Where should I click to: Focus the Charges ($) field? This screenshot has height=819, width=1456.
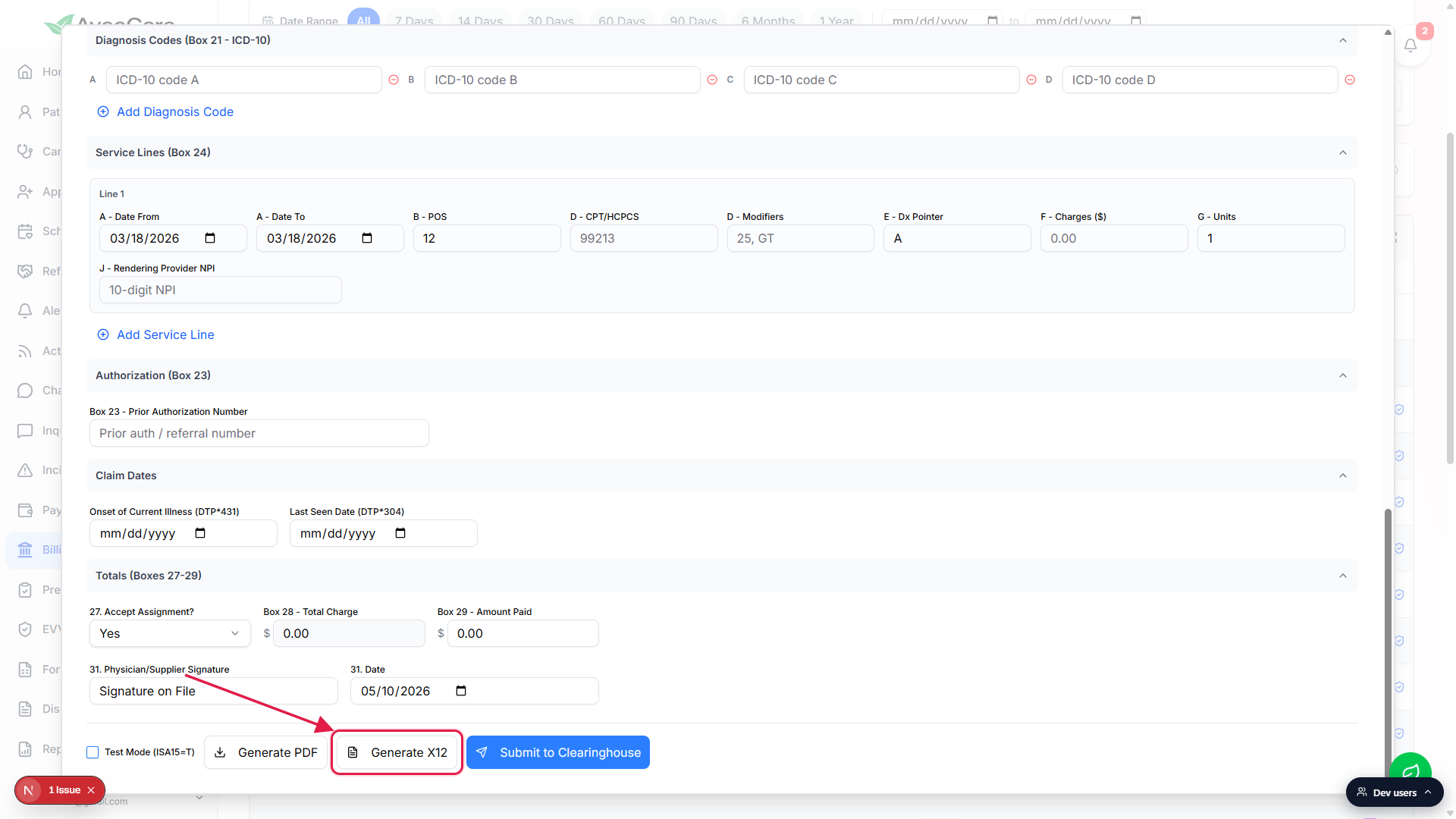[x=1114, y=238]
